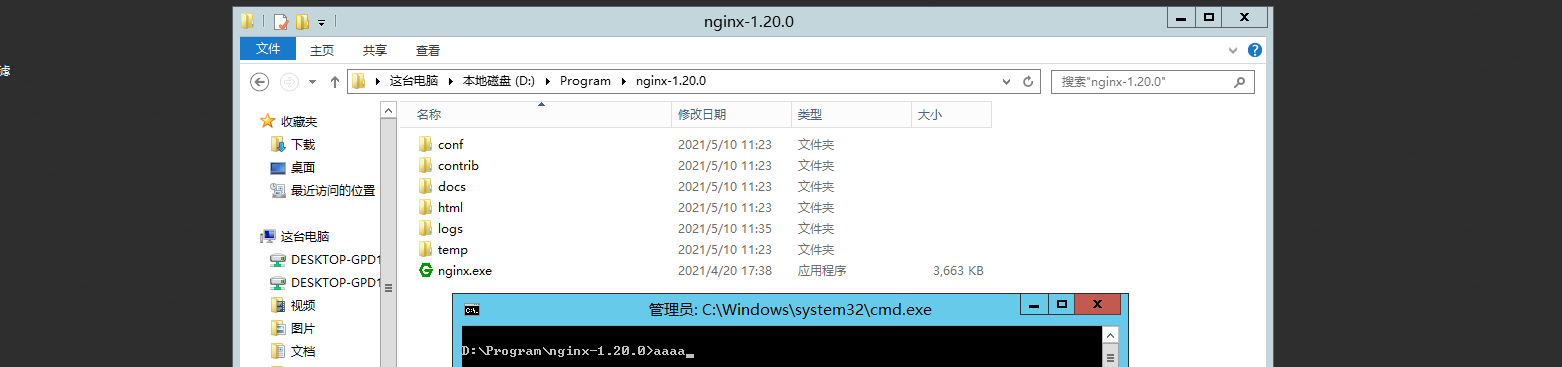Switch to the 共享 ribbon tab
The width and height of the screenshot is (1562, 367).
point(375,50)
